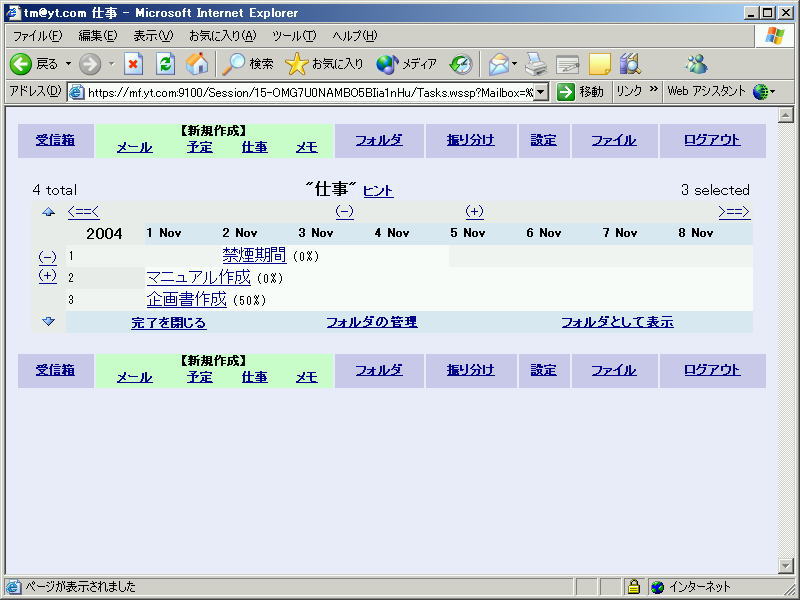Open the 表示 (View) menu
800x600 pixels.
(153, 36)
